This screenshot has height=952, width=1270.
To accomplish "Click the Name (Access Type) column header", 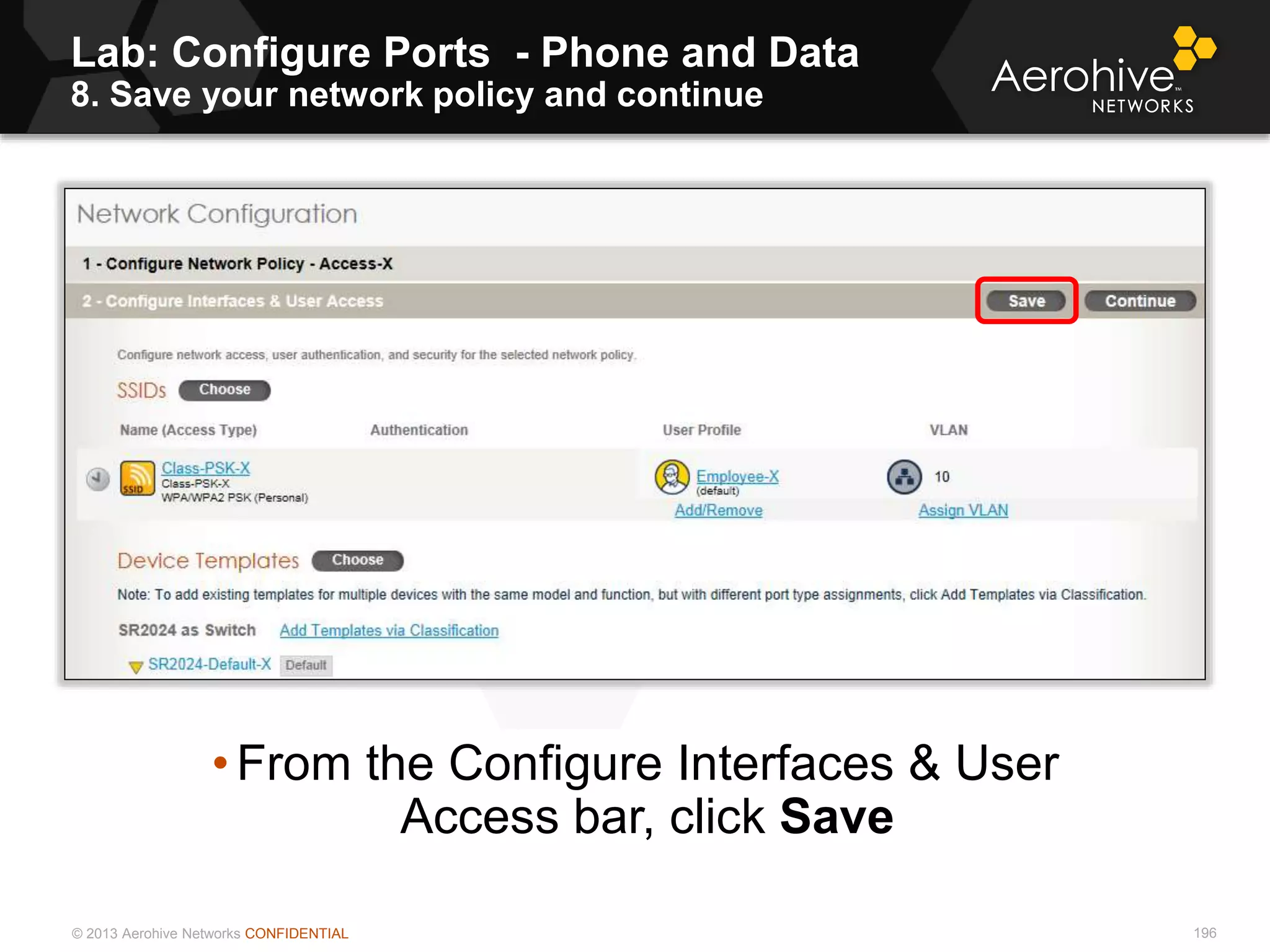I will click(x=189, y=430).
